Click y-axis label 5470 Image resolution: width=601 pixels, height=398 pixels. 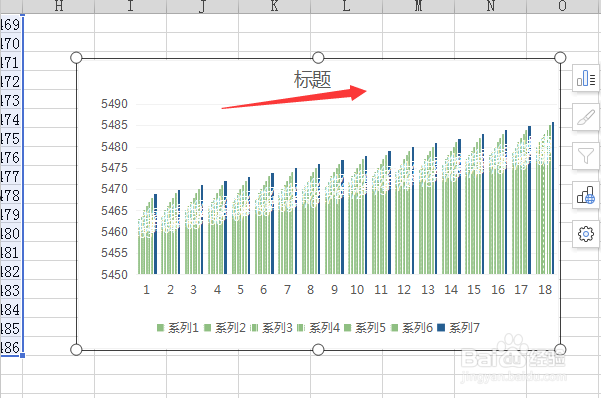pos(114,189)
